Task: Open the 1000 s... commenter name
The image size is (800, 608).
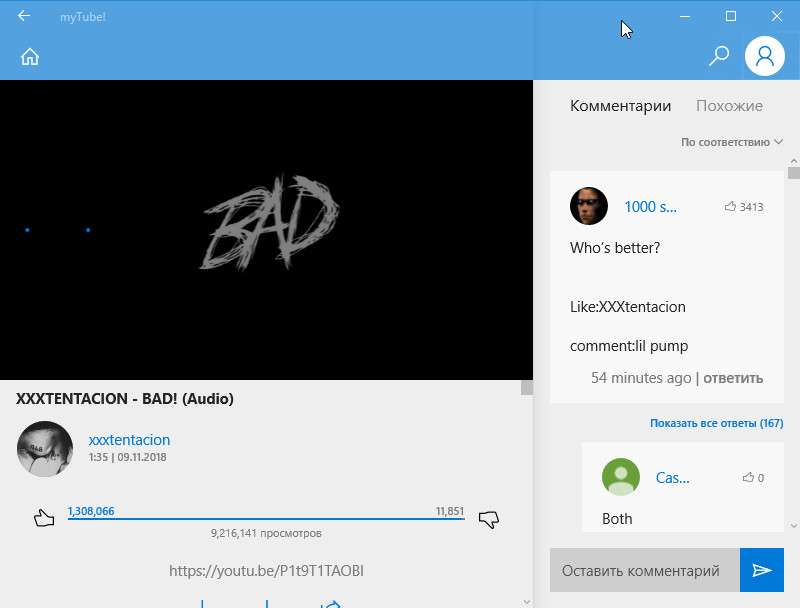Action: [x=651, y=207]
